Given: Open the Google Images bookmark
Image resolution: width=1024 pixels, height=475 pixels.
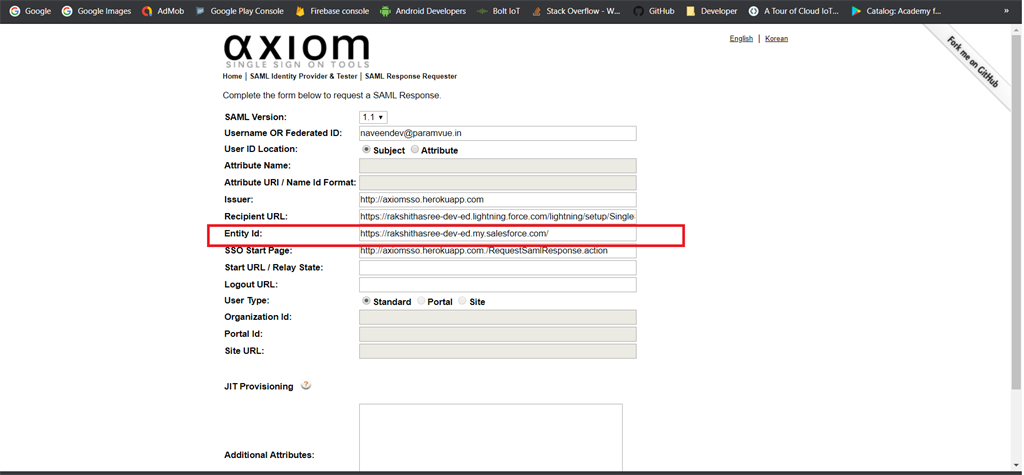Looking at the screenshot, I should coord(96,11).
